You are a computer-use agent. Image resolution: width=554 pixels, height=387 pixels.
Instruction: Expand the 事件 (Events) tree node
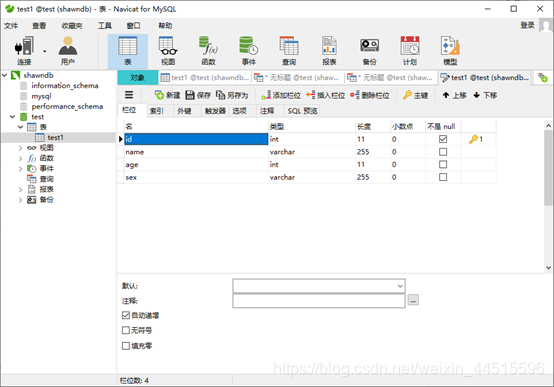(20, 169)
